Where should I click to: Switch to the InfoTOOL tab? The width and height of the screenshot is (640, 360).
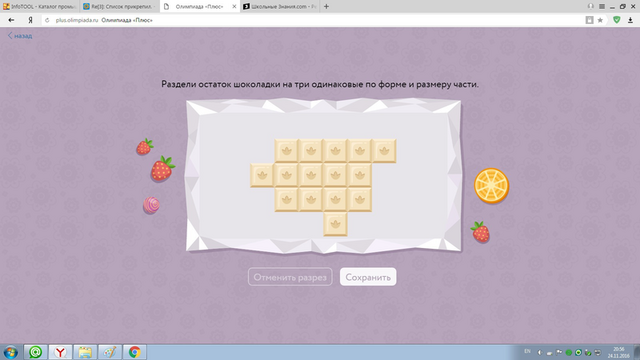pyautogui.click(x=40, y=7)
